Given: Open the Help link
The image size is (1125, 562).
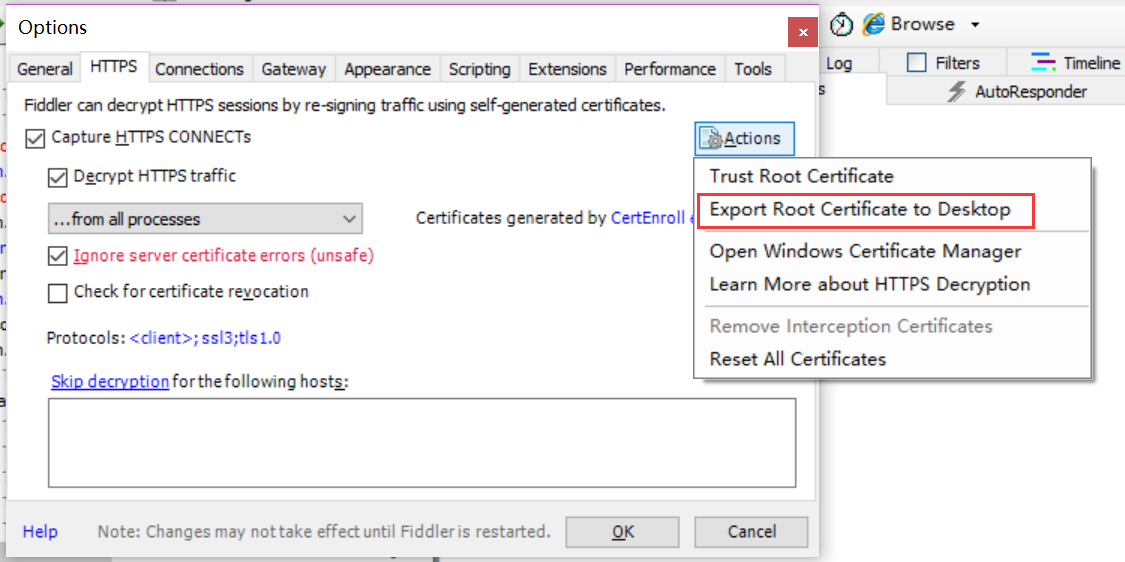Looking at the screenshot, I should [40, 532].
